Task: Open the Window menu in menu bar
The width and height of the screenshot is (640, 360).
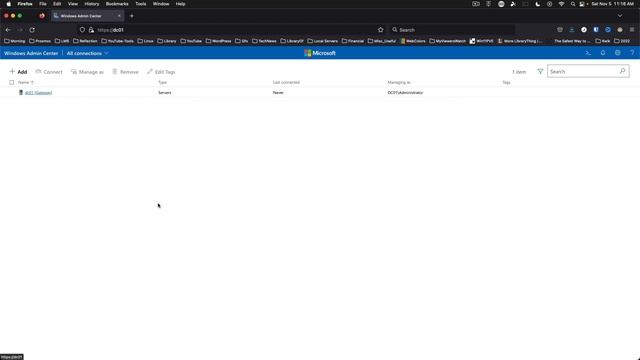Action: (x=161, y=4)
